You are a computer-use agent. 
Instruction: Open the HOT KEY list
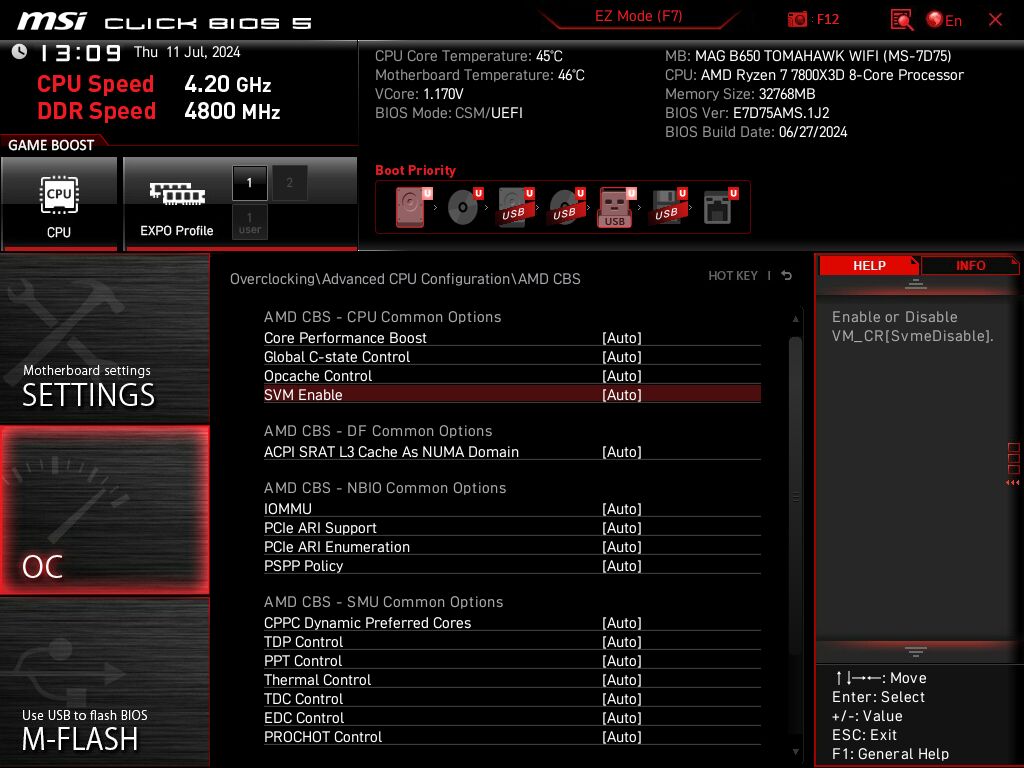pos(733,276)
